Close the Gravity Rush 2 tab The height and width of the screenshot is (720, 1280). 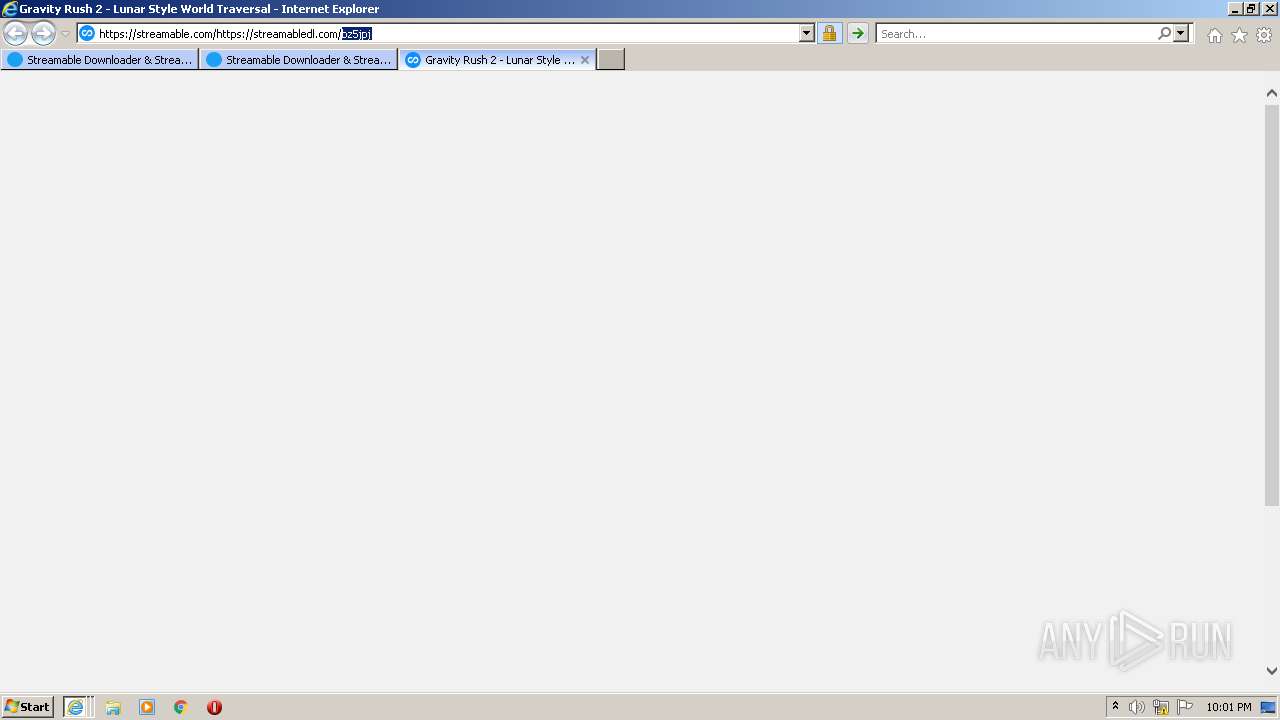pyautogui.click(x=585, y=60)
